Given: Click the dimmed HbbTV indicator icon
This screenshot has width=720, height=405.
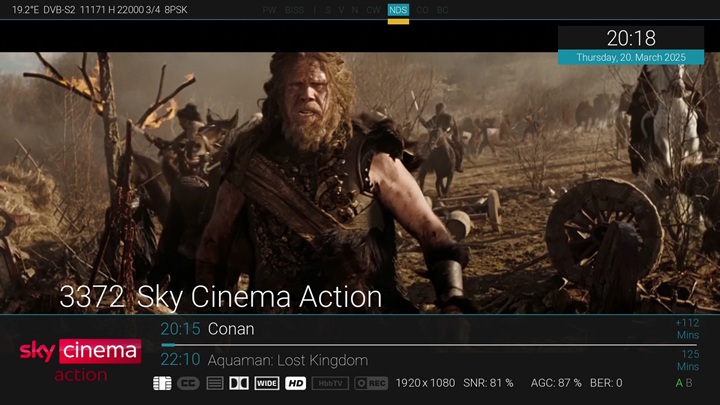Looking at the screenshot, I should pos(330,383).
